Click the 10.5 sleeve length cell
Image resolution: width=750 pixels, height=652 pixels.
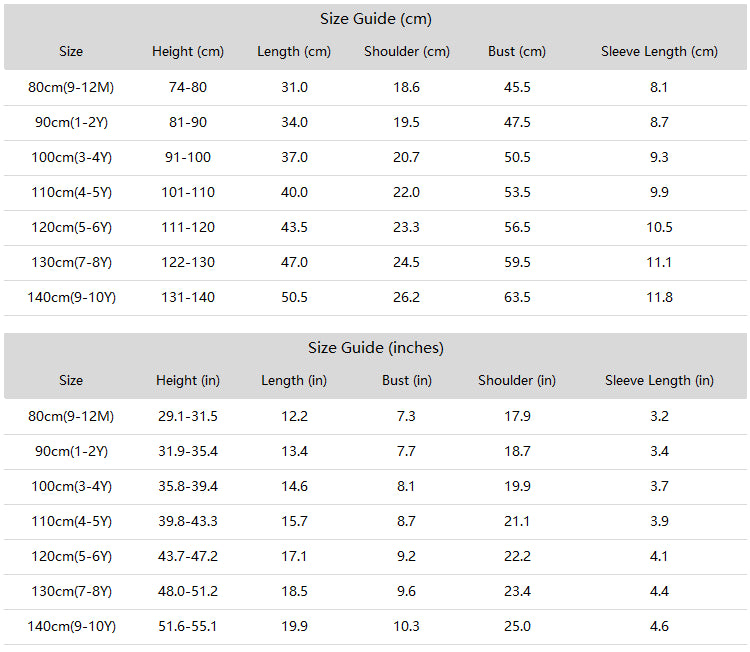click(x=659, y=227)
